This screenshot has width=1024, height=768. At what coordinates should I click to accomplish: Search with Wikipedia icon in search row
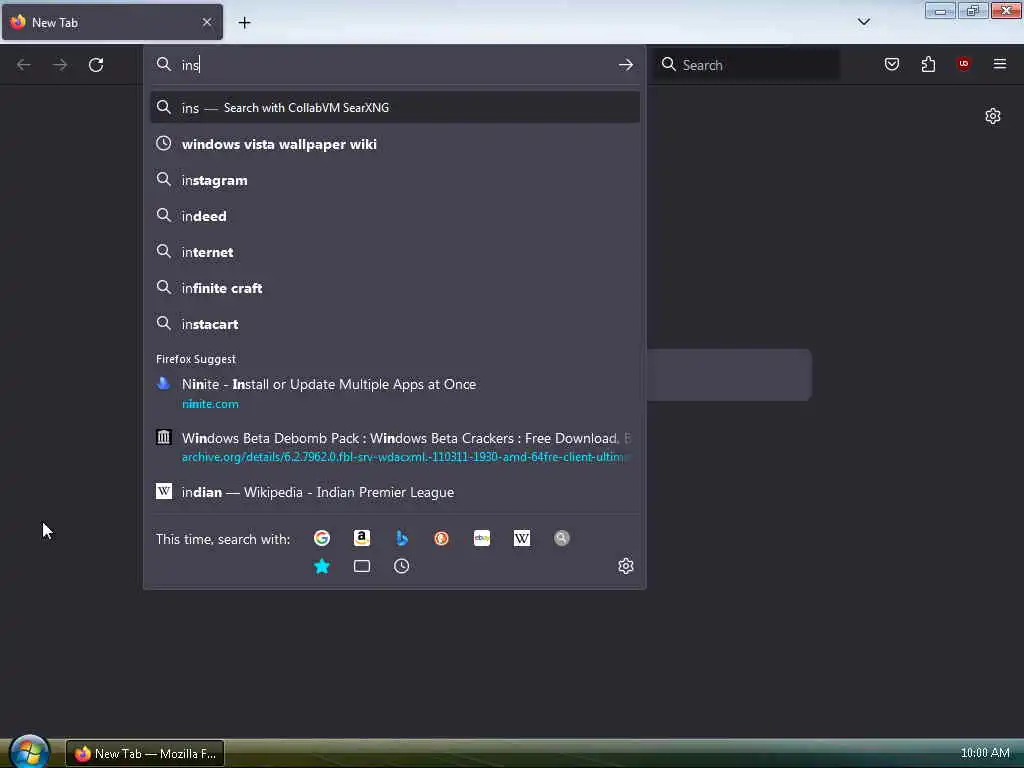(x=522, y=538)
